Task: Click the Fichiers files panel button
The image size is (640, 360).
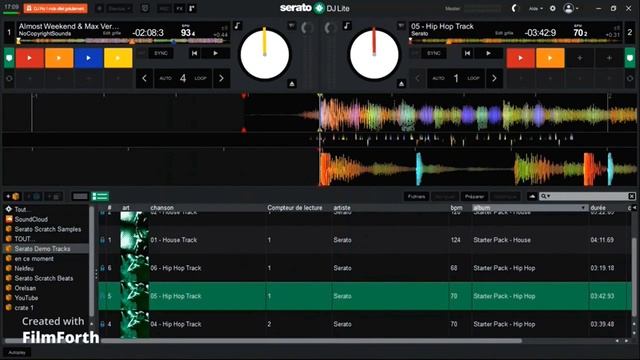Action: click(416, 196)
